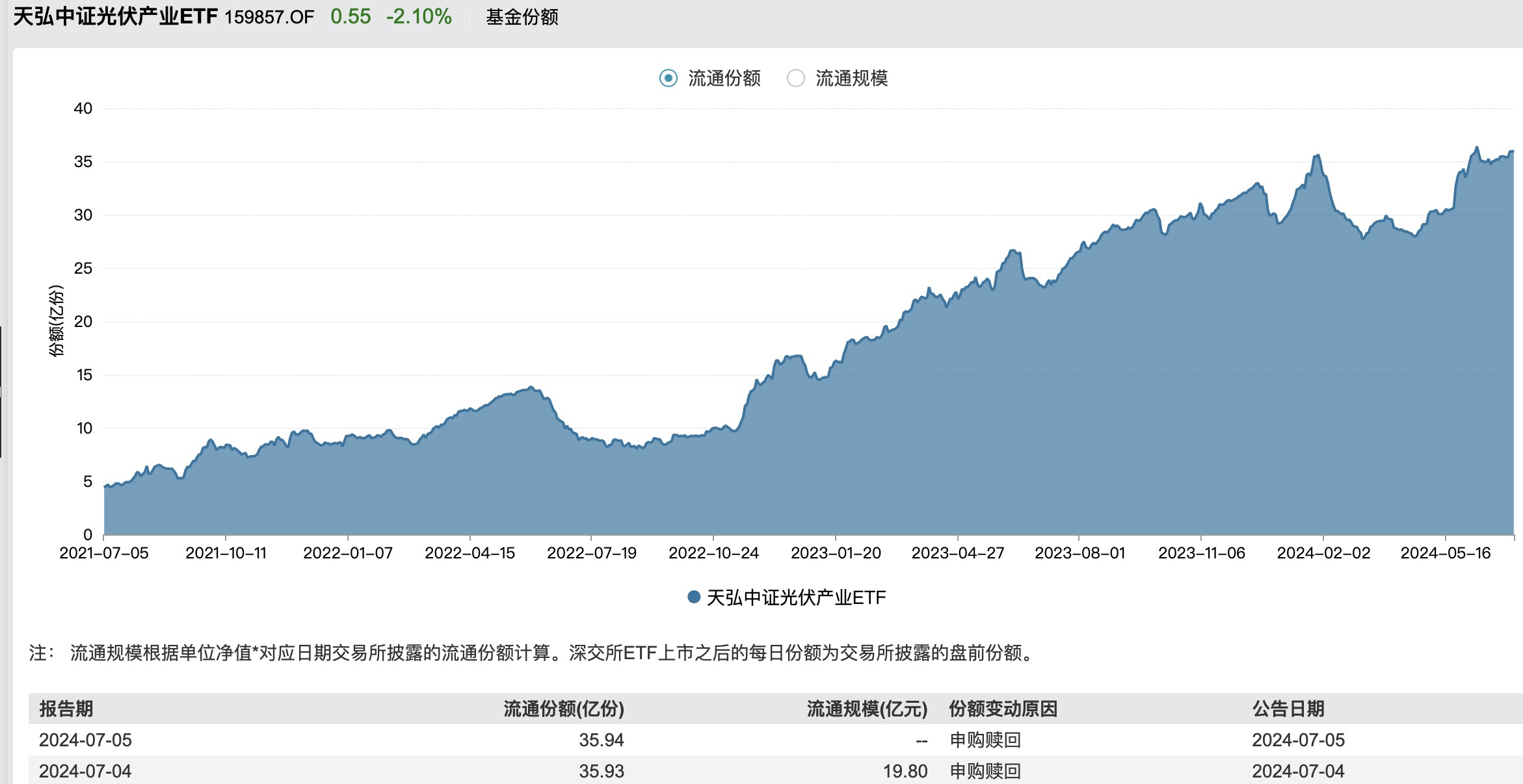Click y-axis label 25
Viewport: 1523px width, 784px height.
click(83, 268)
